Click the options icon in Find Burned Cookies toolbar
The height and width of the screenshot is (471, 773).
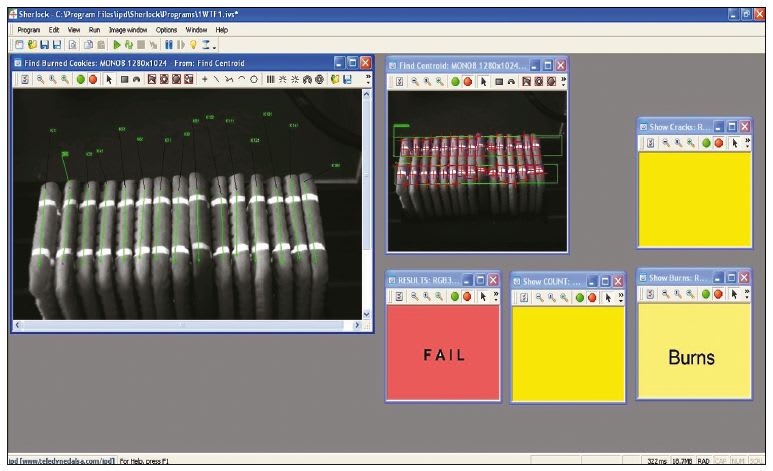tap(25, 79)
